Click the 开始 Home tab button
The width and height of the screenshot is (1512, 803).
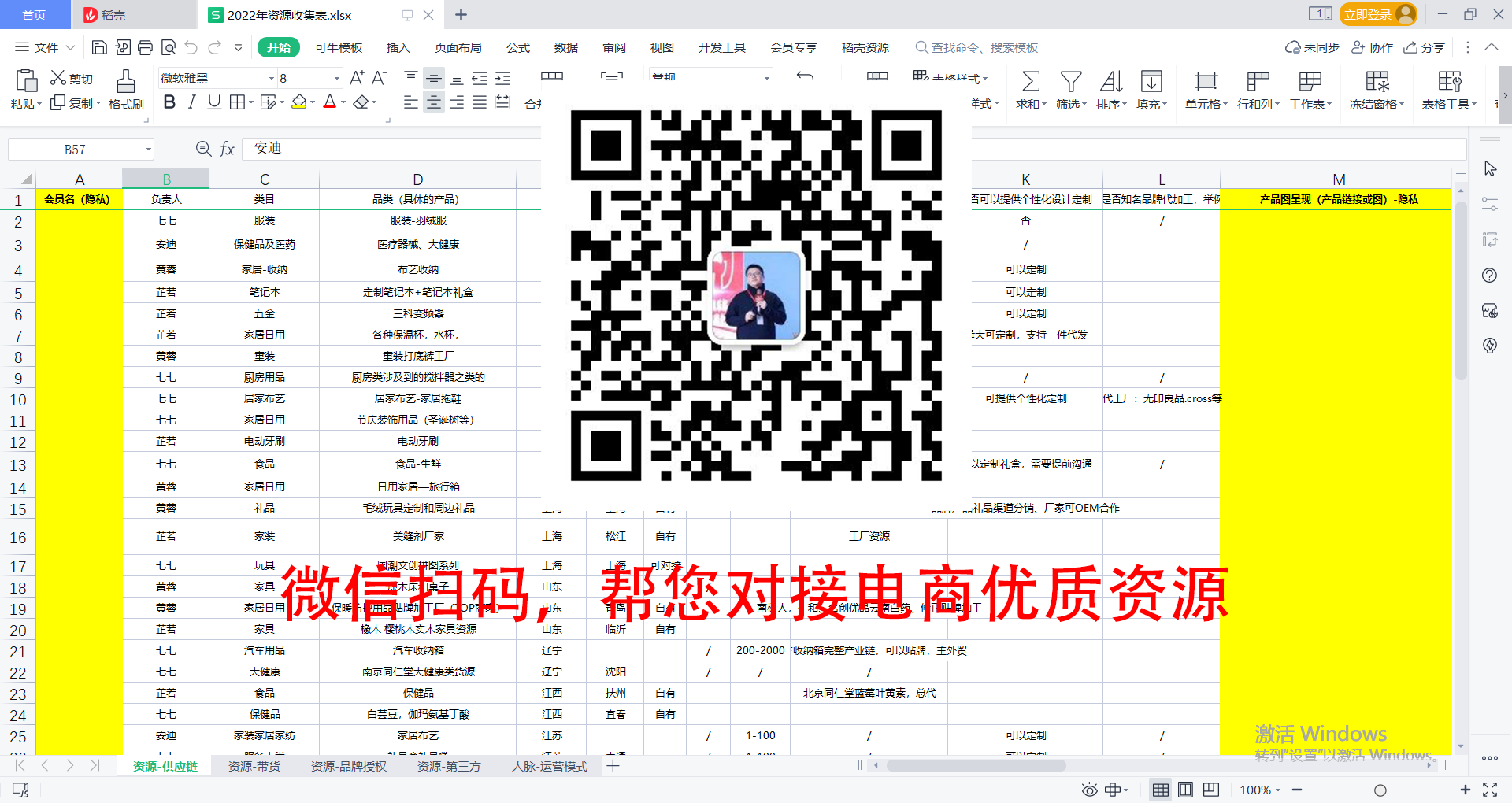tap(278, 47)
